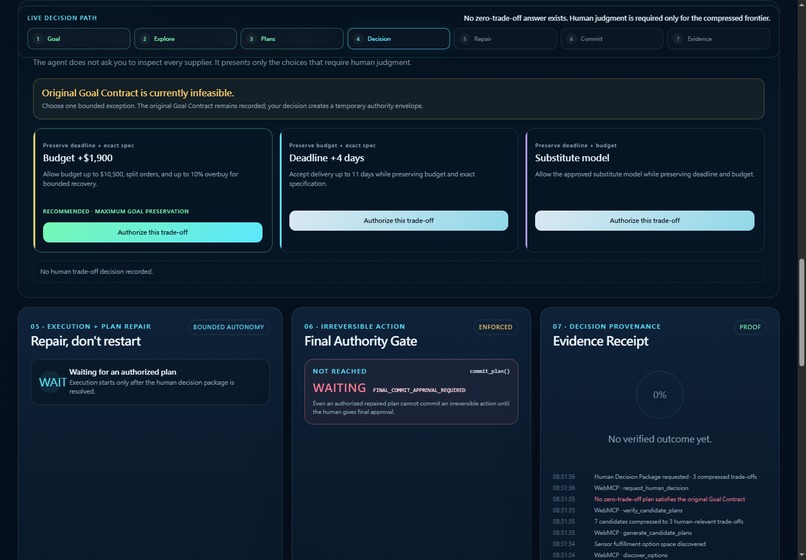Image resolution: width=806 pixels, height=560 pixels.
Task: Select the Budget +$1,900 card title
Action: [x=78, y=158]
